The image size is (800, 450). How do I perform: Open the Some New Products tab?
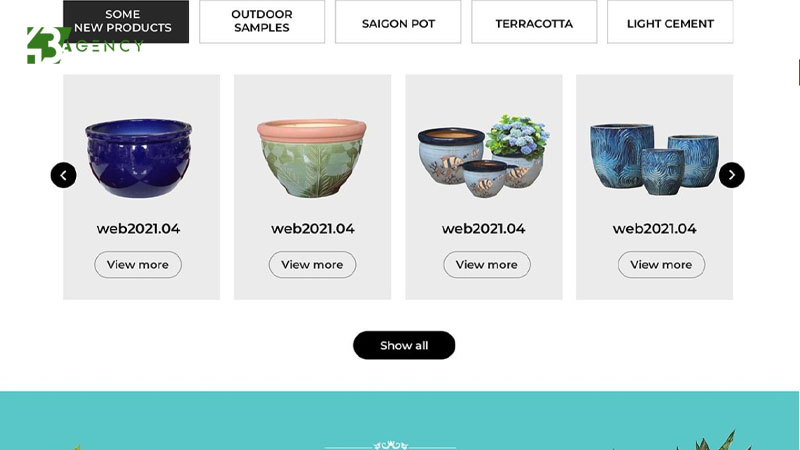click(x=126, y=21)
